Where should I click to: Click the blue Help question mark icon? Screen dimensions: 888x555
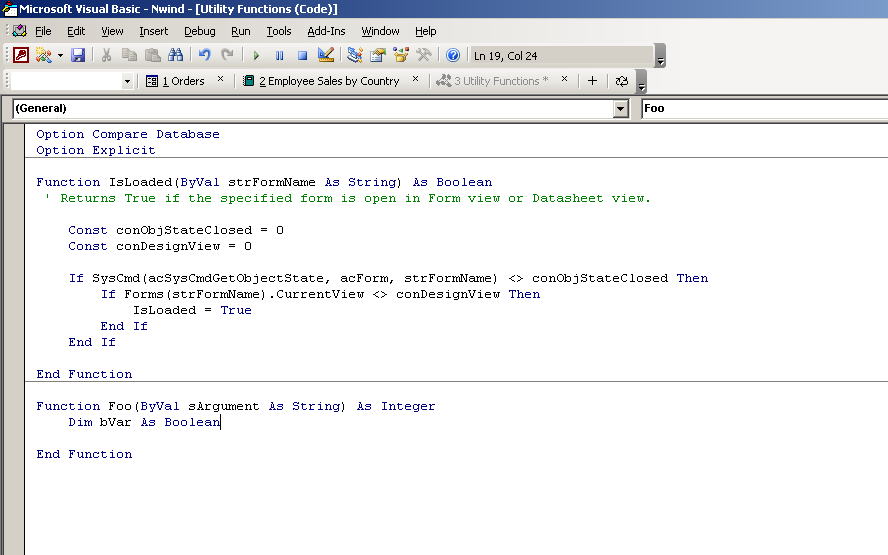point(453,56)
